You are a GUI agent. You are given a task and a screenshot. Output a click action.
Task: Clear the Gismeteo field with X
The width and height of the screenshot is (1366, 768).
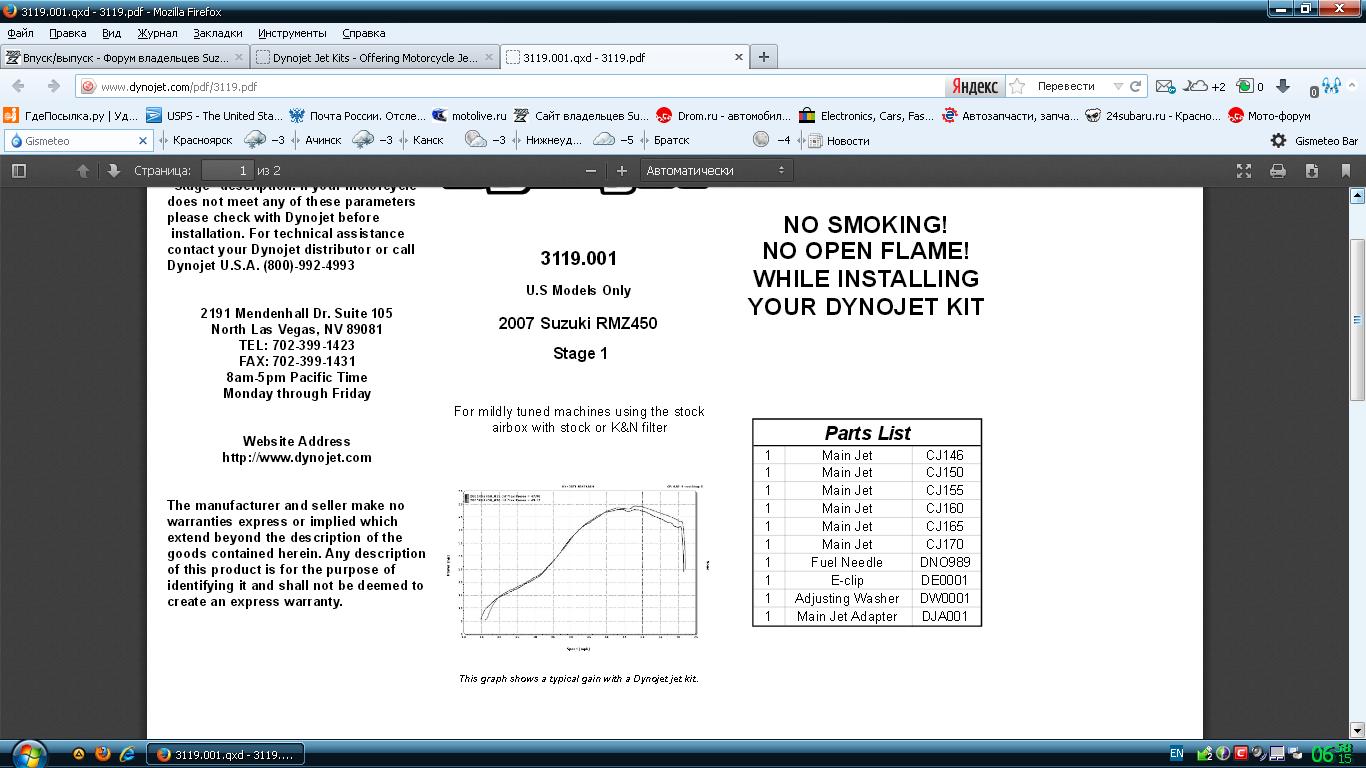pyautogui.click(x=143, y=141)
